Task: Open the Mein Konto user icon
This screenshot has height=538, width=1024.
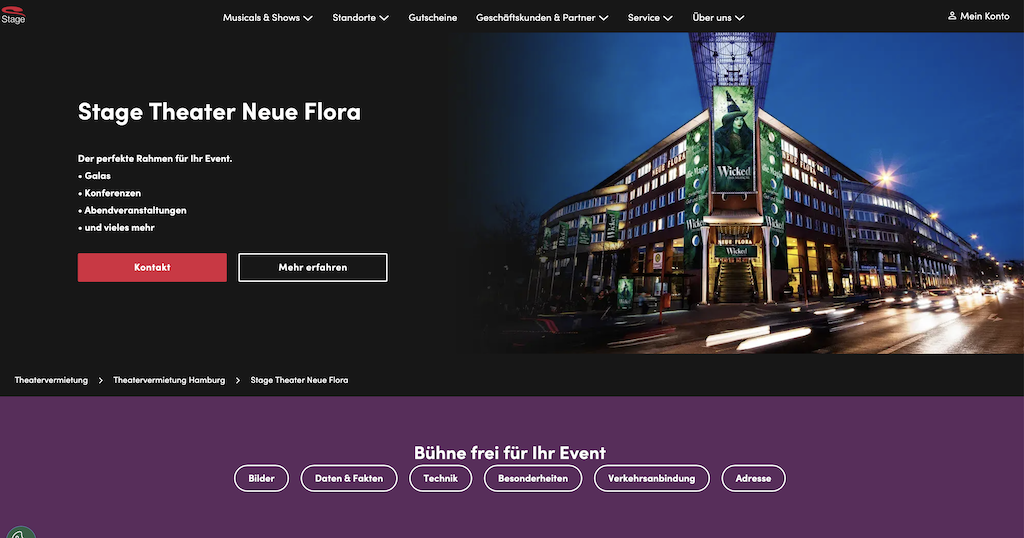Action: pos(952,16)
